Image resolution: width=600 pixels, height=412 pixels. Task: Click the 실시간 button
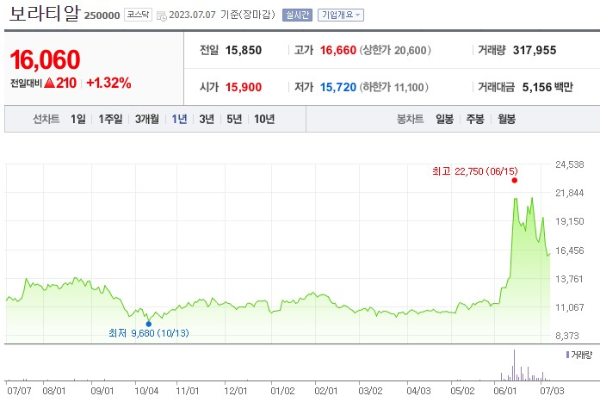click(297, 15)
